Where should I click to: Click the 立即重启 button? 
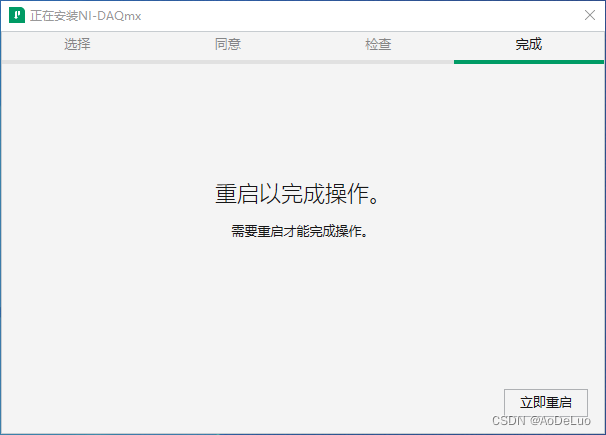pos(546,403)
